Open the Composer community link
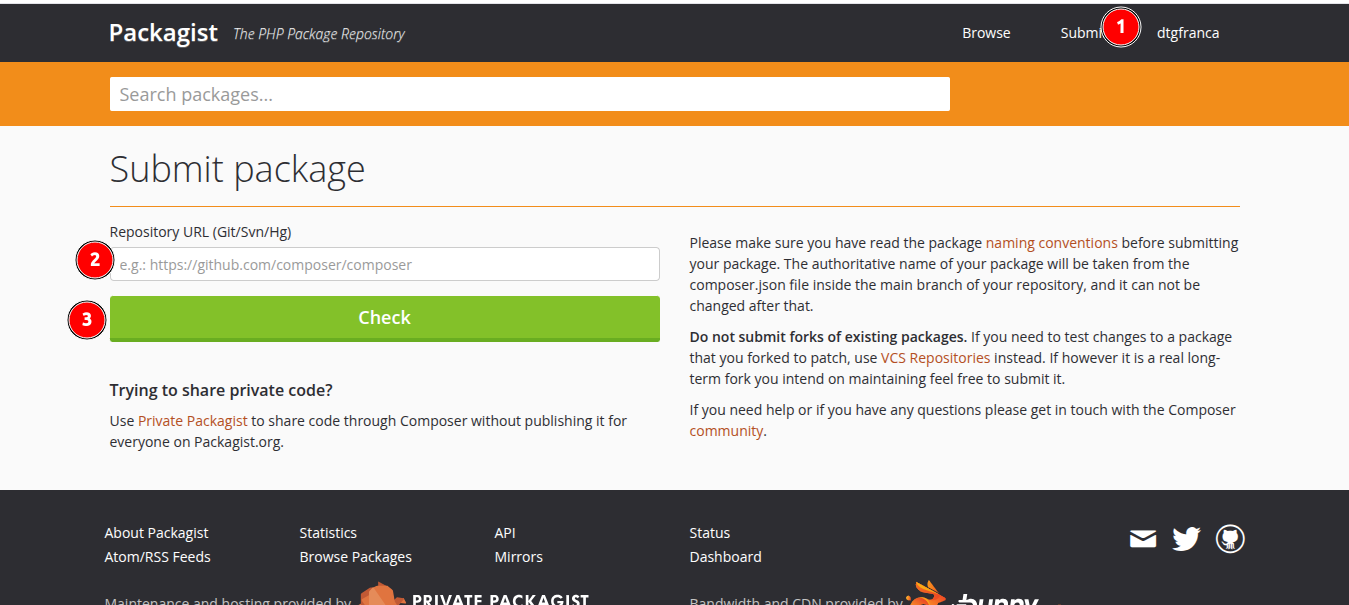Image resolution: width=1349 pixels, height=605 pixels. pyautogui.click(x=726, y=431)
